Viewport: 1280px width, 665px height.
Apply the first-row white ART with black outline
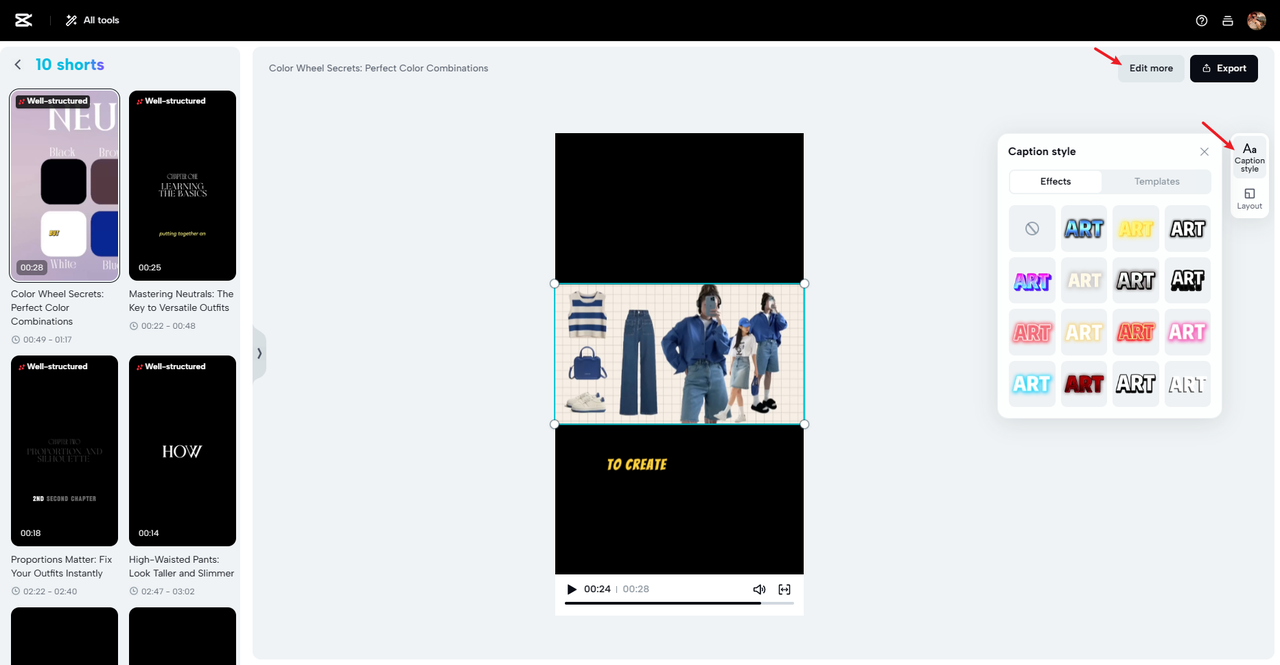(1187, 229)
